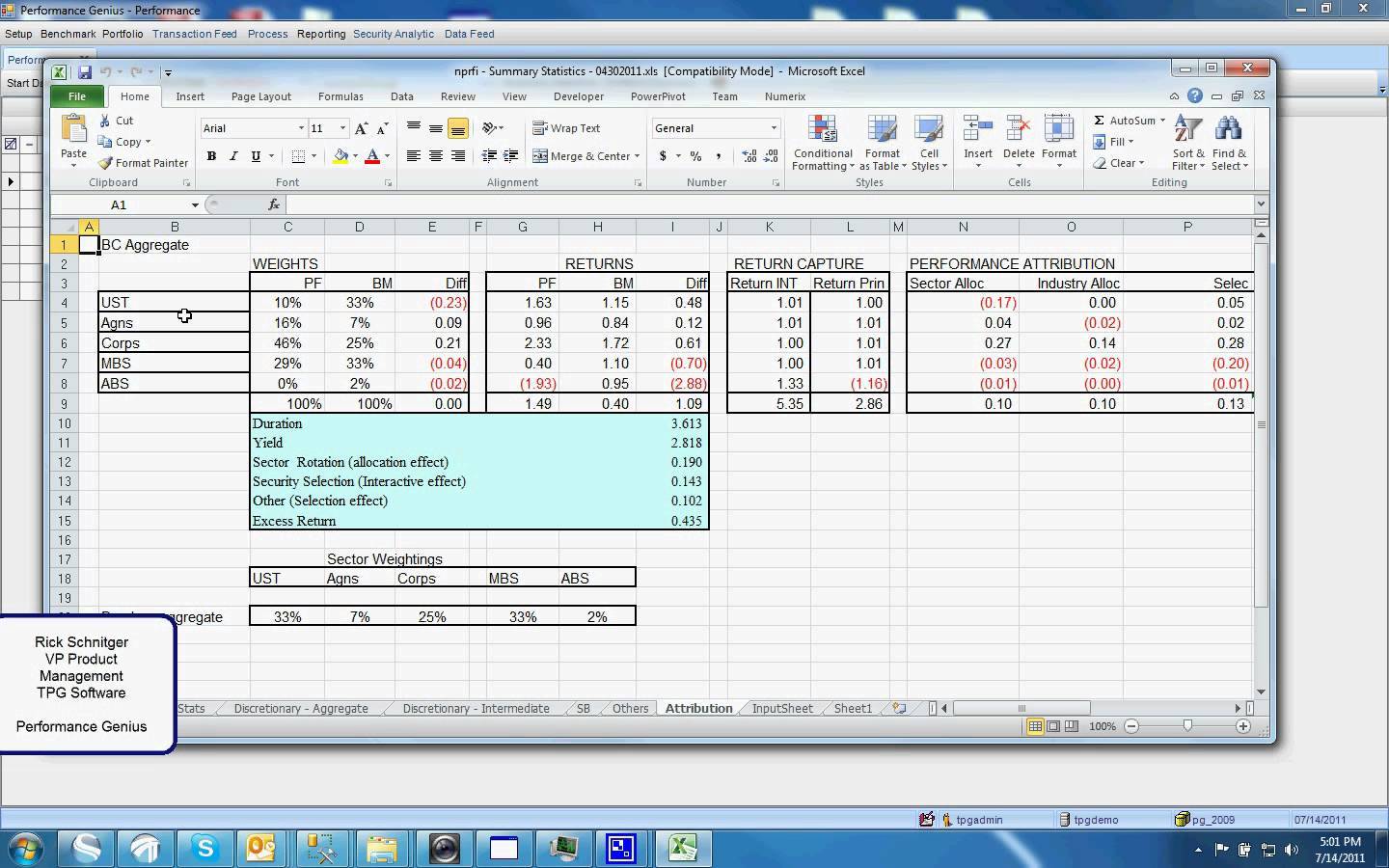The height and width of the screenshot is (868, 1389).
Task: Open Transaction Feed menu in Performance Genius
Action: pos(194,34)
